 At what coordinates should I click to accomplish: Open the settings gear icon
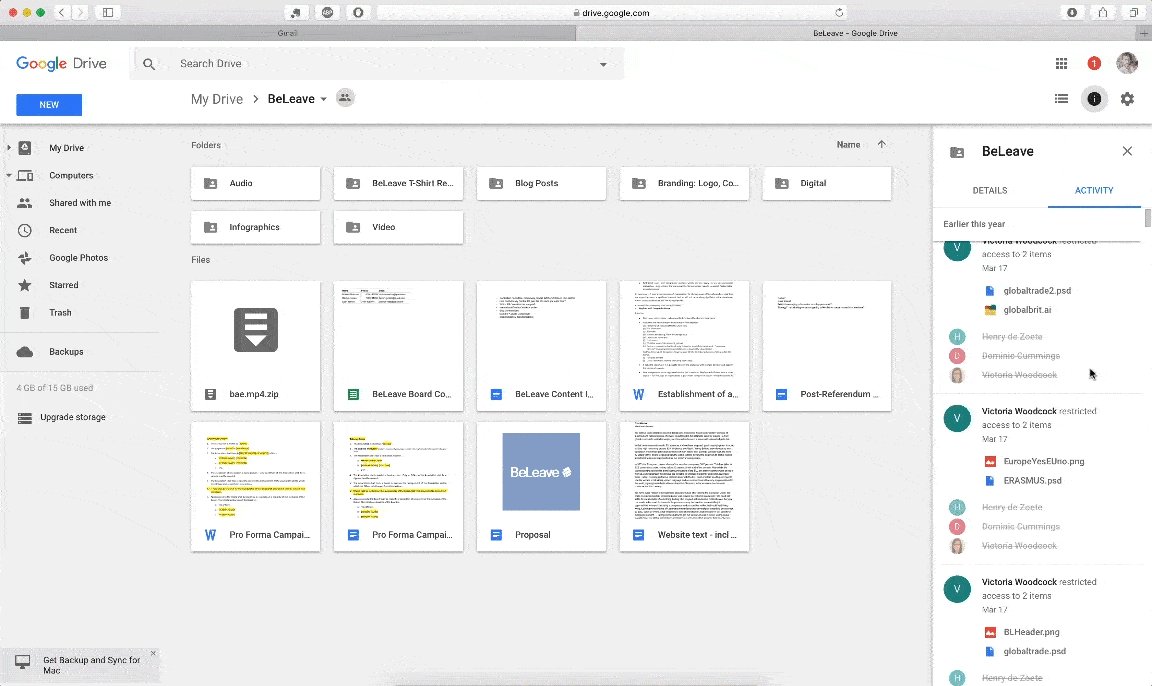(x=1127, y=98)
